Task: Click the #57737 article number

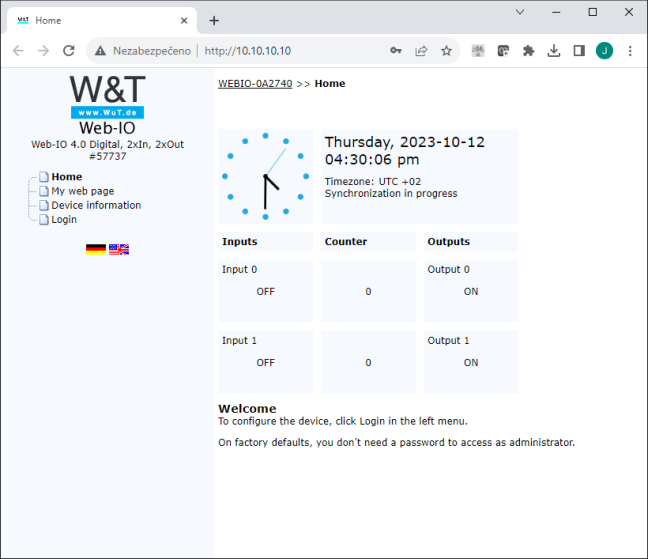Action: click(x=107, y=156)
